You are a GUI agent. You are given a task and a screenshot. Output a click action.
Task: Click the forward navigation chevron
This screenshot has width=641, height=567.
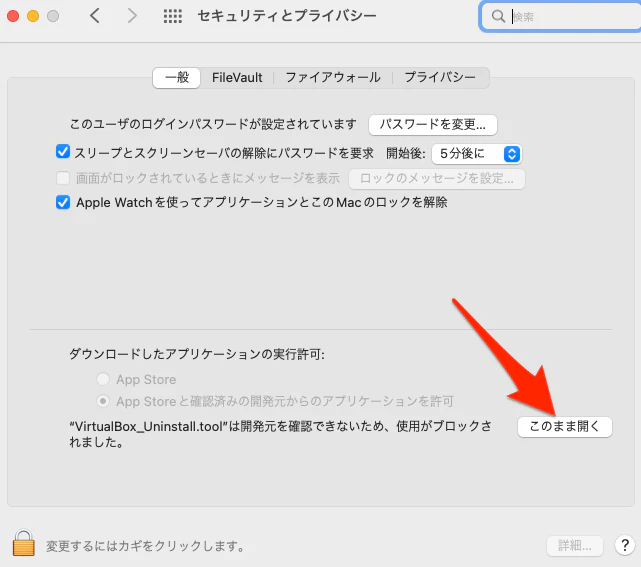click(132, 16)
